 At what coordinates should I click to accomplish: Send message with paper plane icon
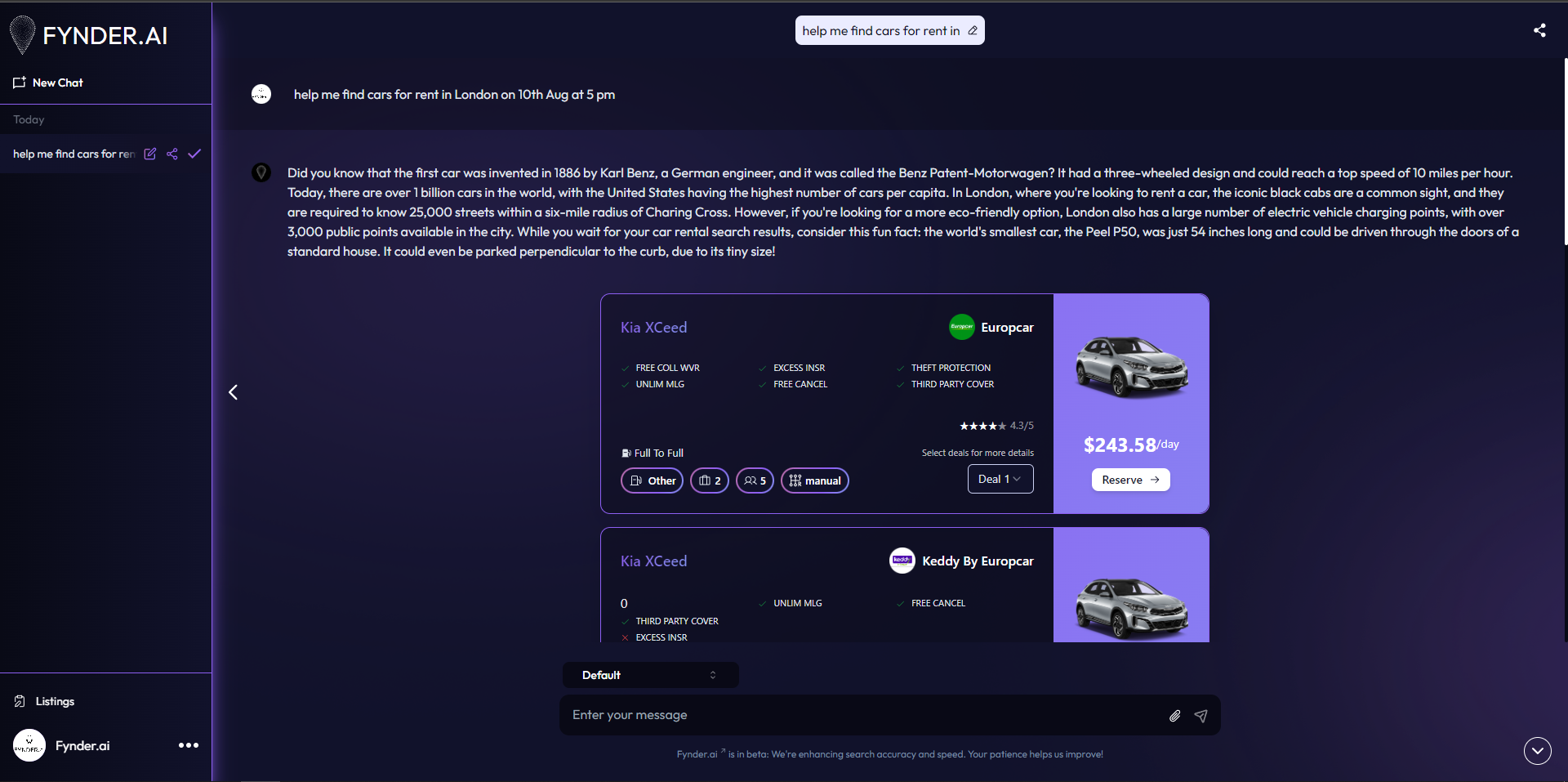click(x=1201, y=716)
